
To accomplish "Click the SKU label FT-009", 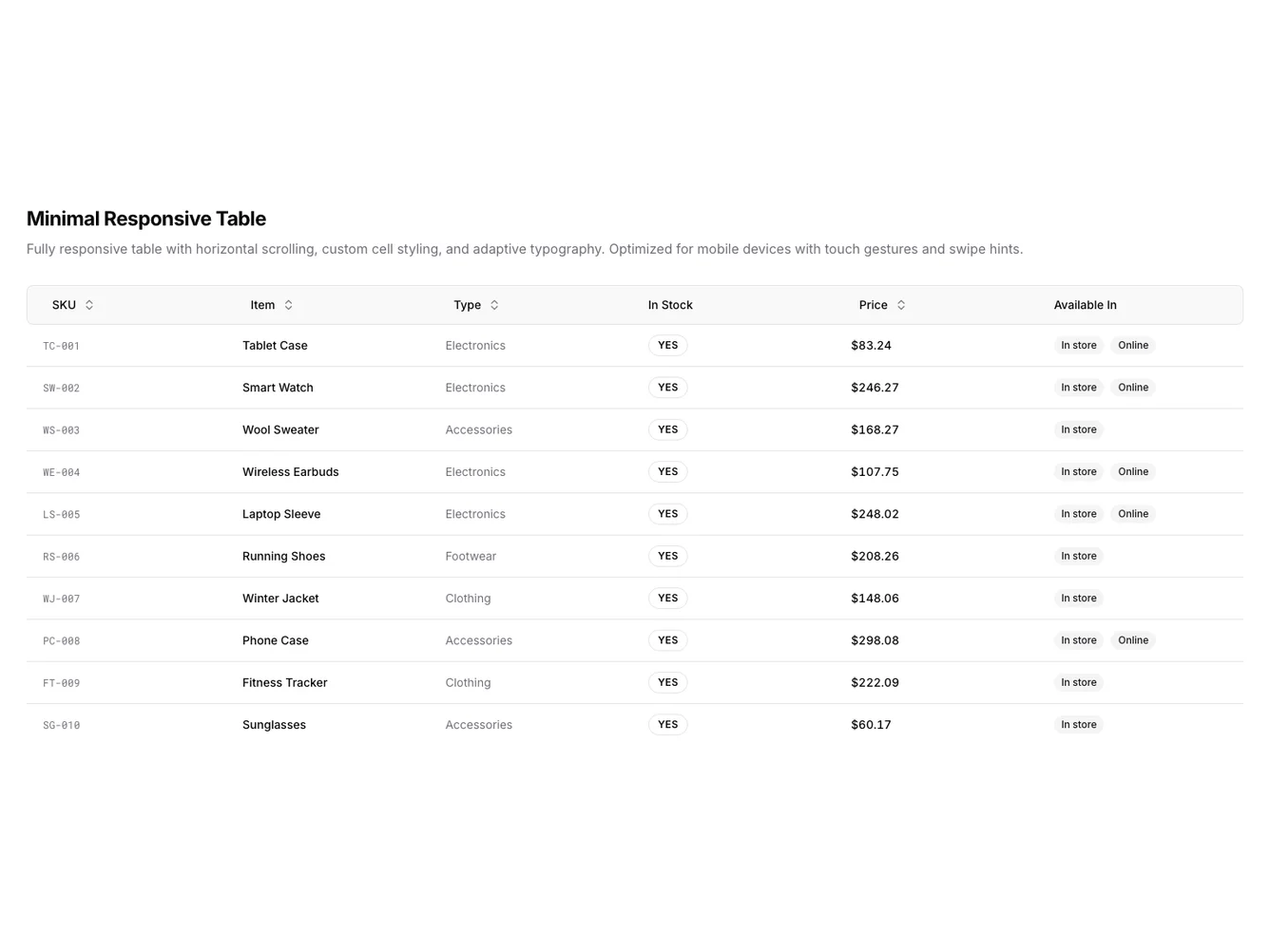I will [61, 682].
